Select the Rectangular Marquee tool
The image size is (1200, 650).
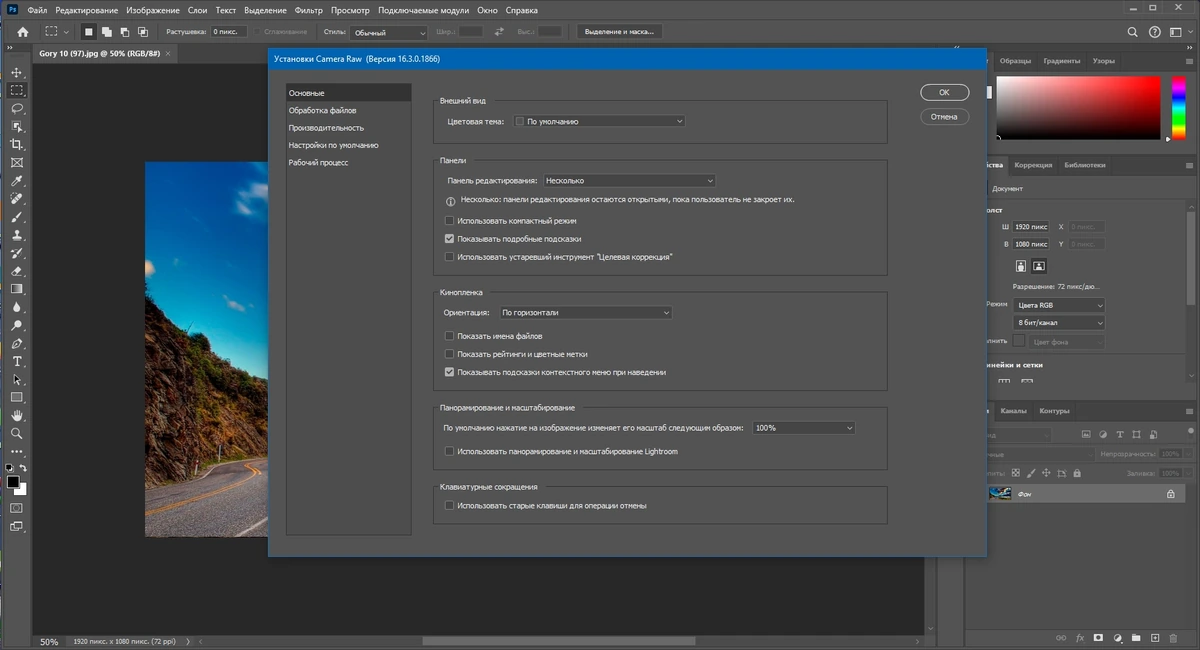[17, 91]
